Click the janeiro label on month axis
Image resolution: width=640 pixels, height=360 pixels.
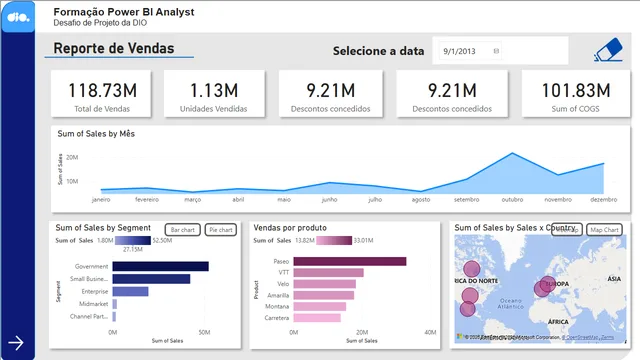[x=101, y=200]
